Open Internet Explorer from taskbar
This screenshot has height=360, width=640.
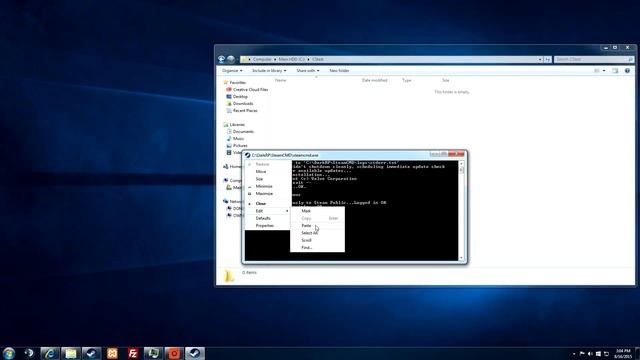(x=50, y=353)
